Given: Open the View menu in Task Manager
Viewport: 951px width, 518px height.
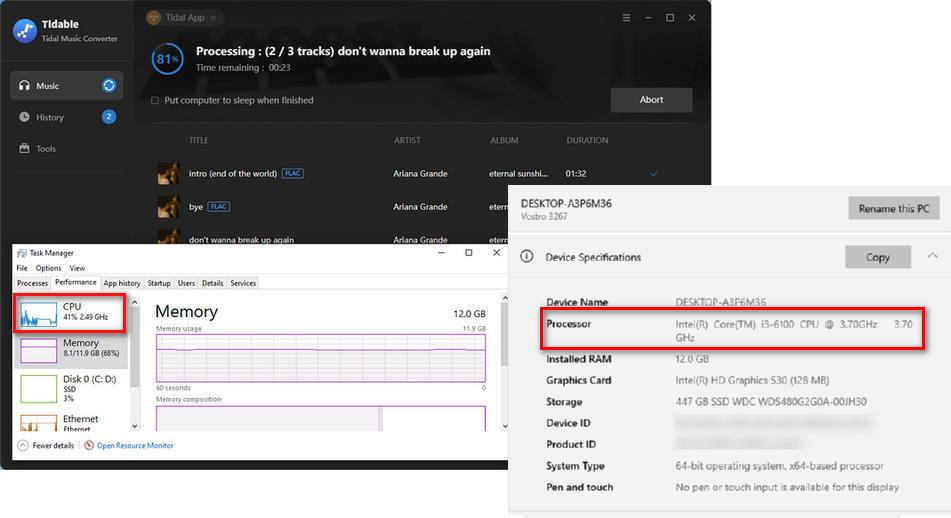Looking at the screenshot, I should [x=77, y=268].
